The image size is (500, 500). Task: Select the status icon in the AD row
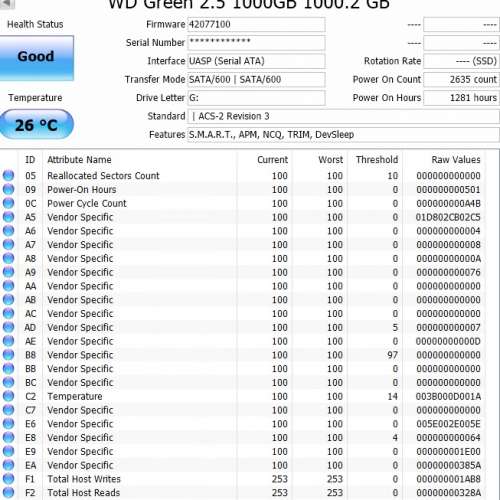[8, 327]
